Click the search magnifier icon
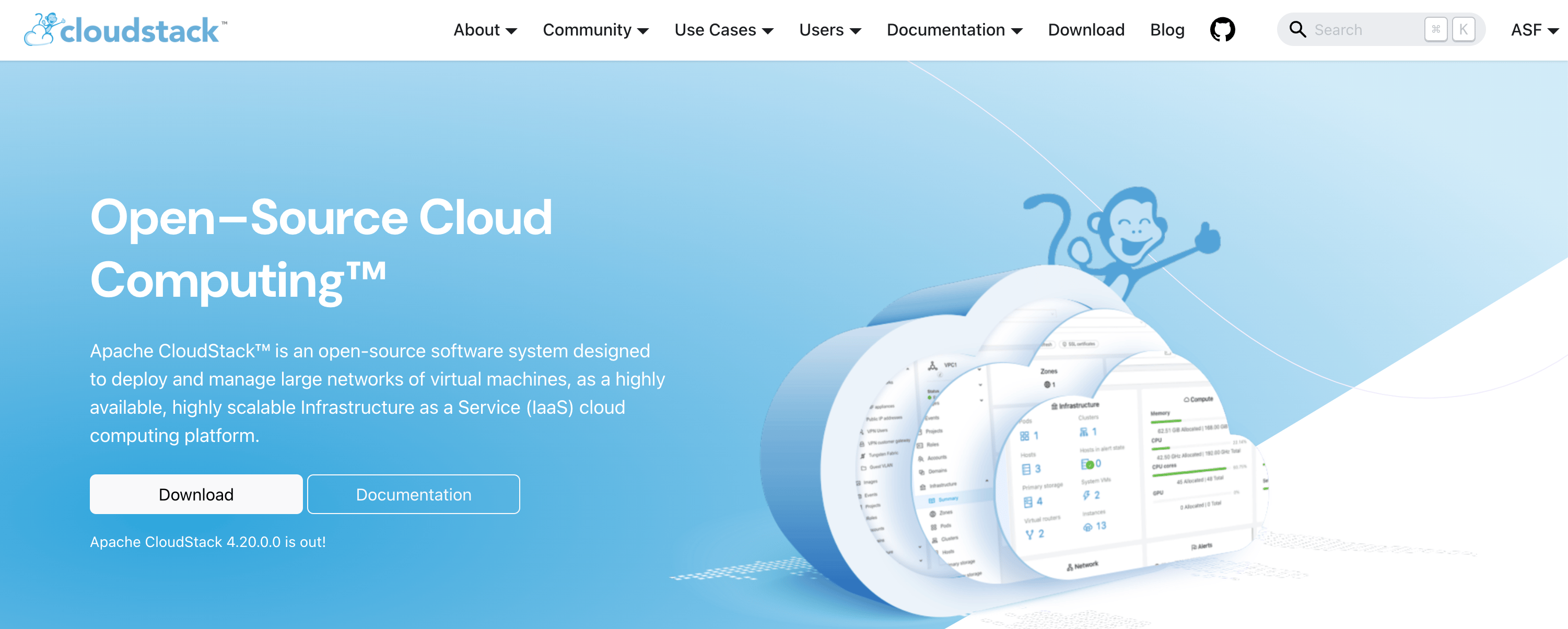This screenshot has height=629, width=1568. [x=1297, y=29]
